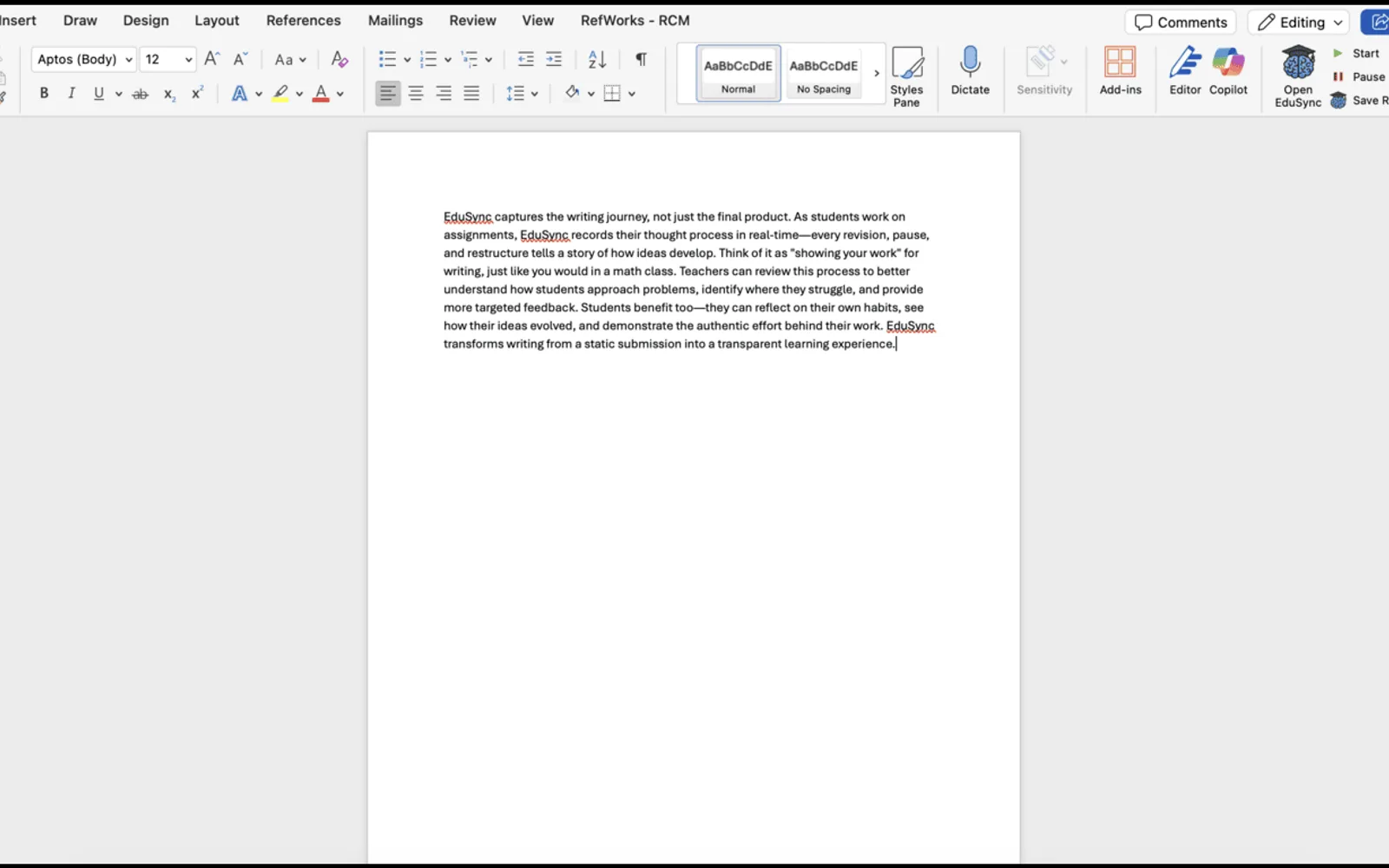Click the Clear Formatting icon
1389x868 pixels.
(x=339, y=59)
